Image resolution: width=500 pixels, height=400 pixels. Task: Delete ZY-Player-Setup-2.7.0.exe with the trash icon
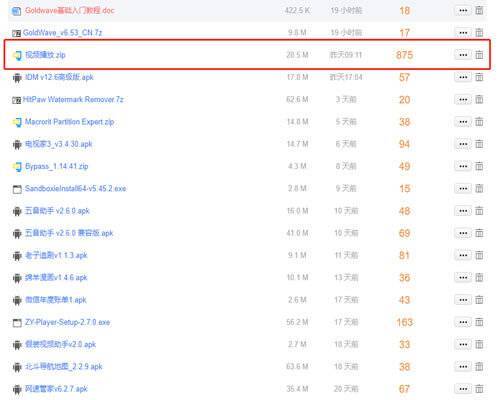(x=479, y=322)
